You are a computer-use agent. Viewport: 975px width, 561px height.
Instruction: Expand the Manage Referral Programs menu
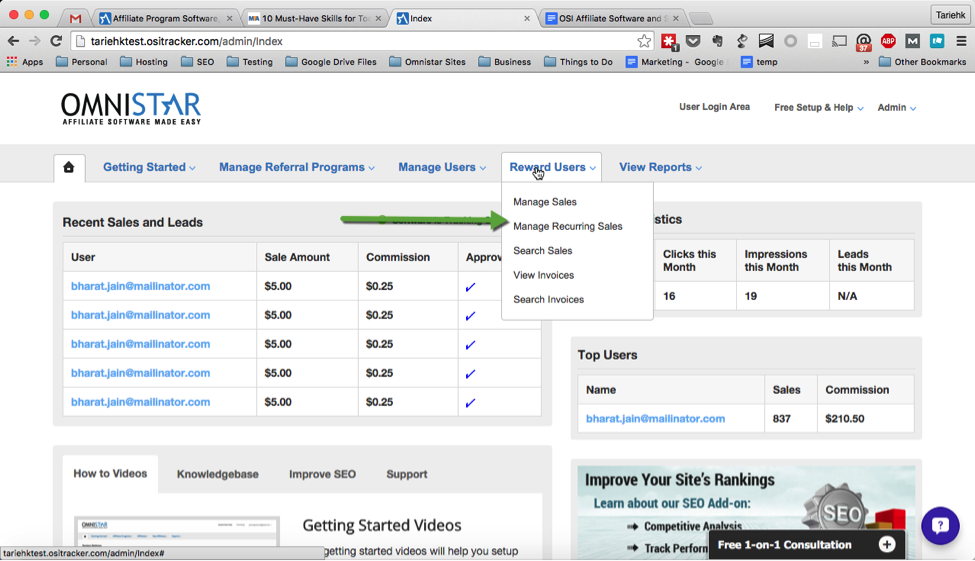(297, 167)
